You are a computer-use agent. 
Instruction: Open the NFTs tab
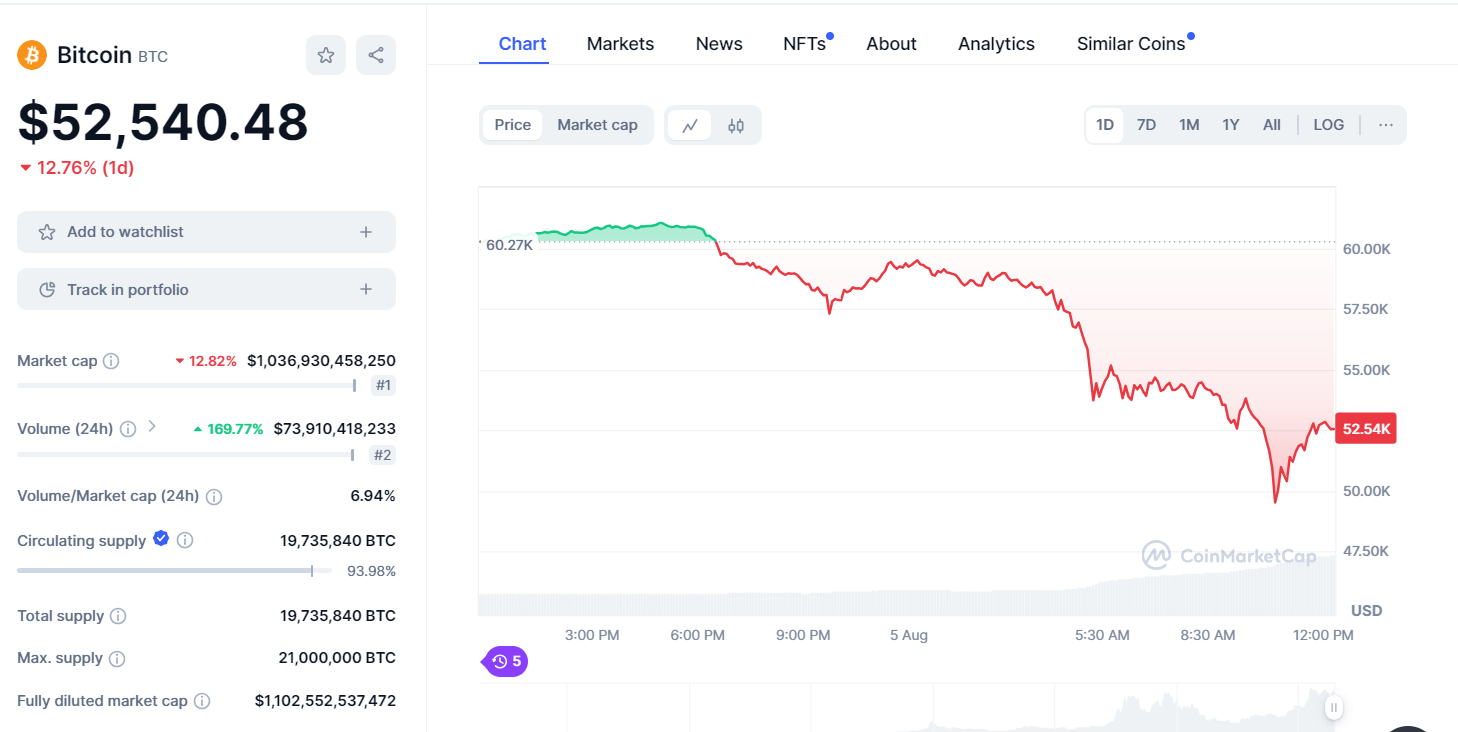[806, 44]
